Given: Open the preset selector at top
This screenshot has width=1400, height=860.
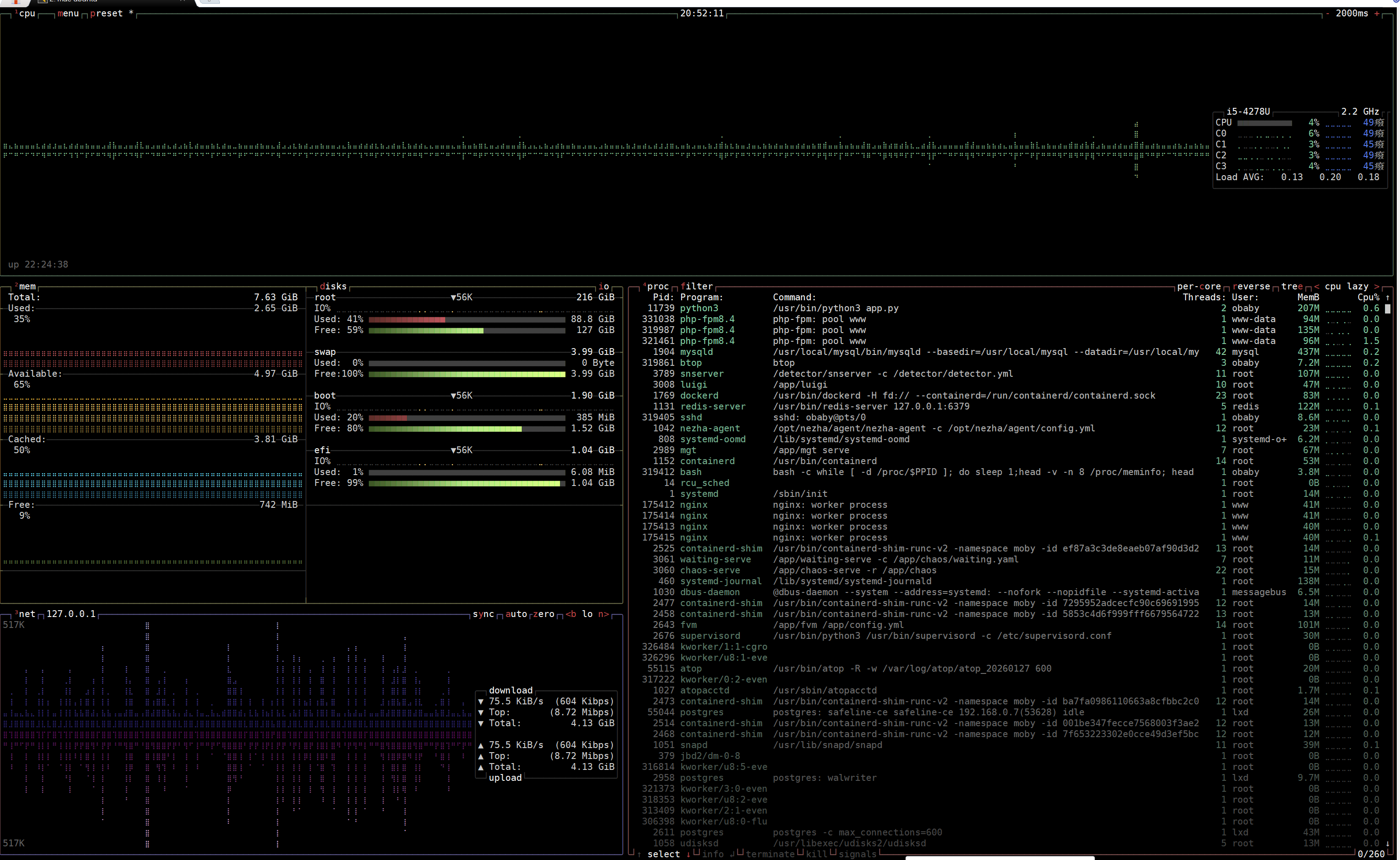Looking at the screenshot, I should [107, 14].
